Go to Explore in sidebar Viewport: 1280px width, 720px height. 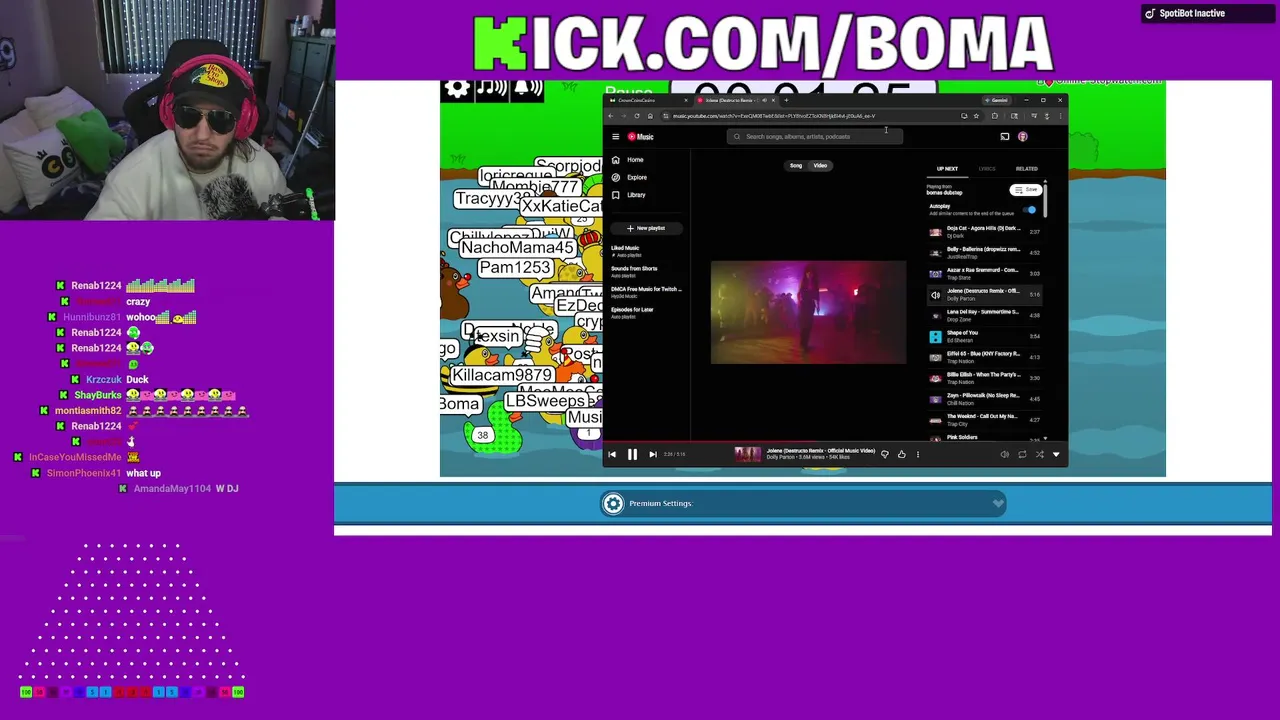629,178
